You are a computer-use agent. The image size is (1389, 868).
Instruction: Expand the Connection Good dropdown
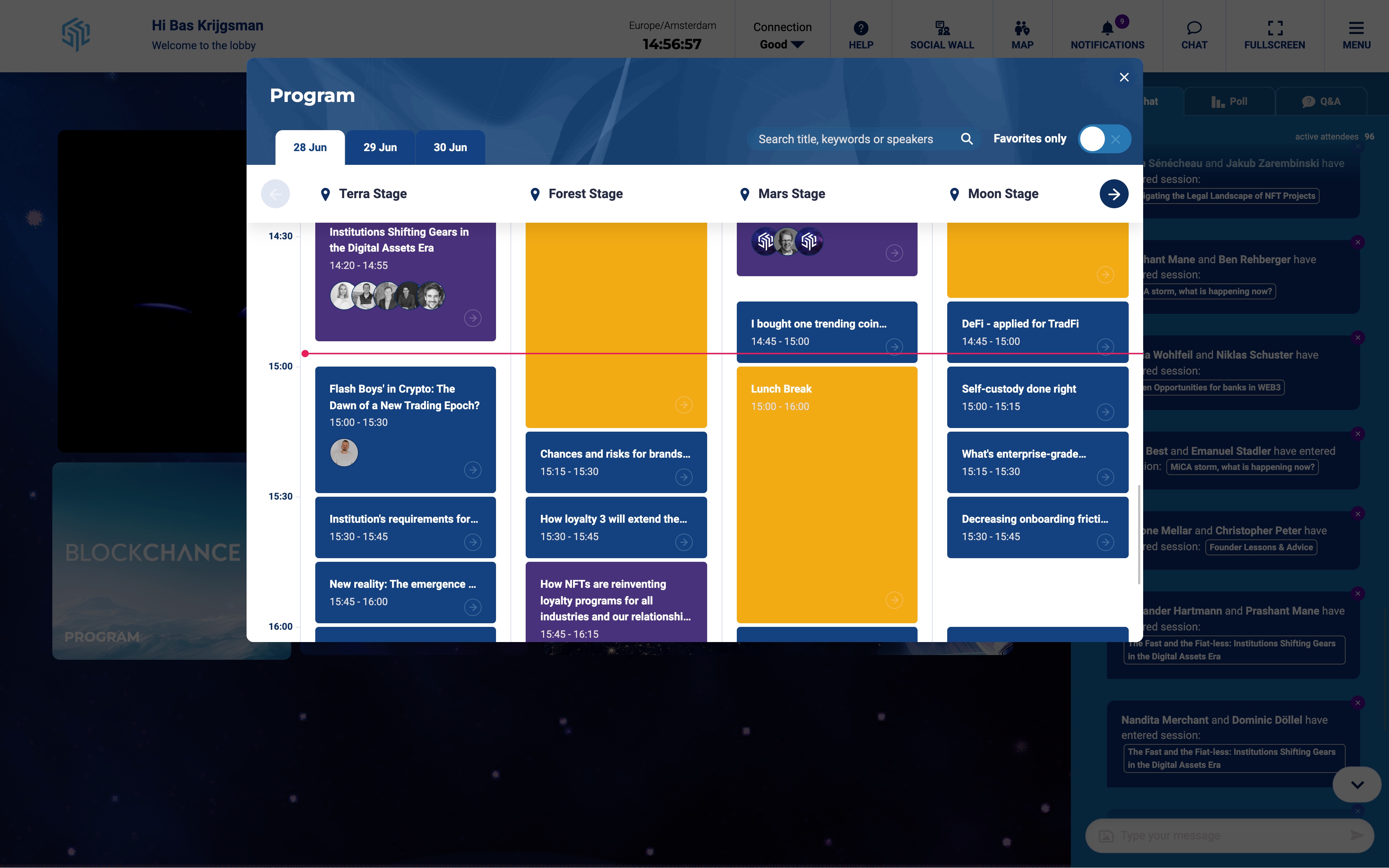782,44
